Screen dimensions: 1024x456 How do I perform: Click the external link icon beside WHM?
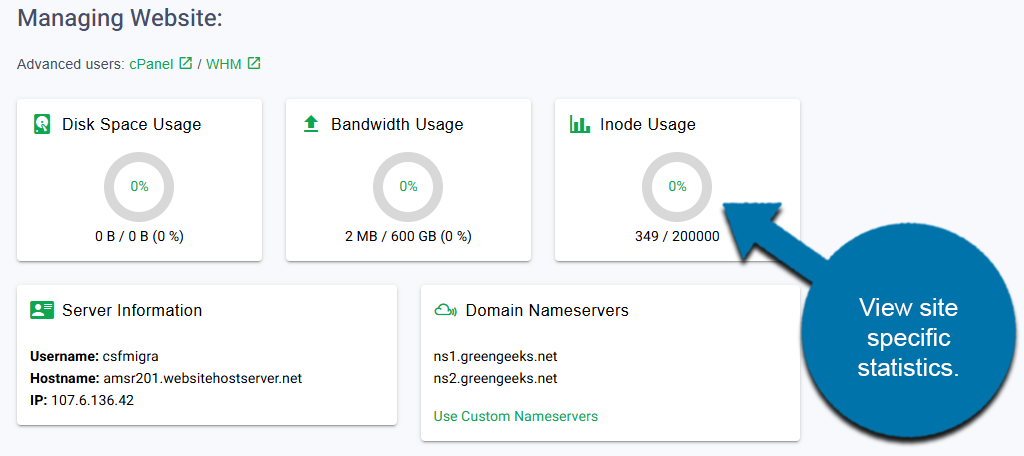254,64
